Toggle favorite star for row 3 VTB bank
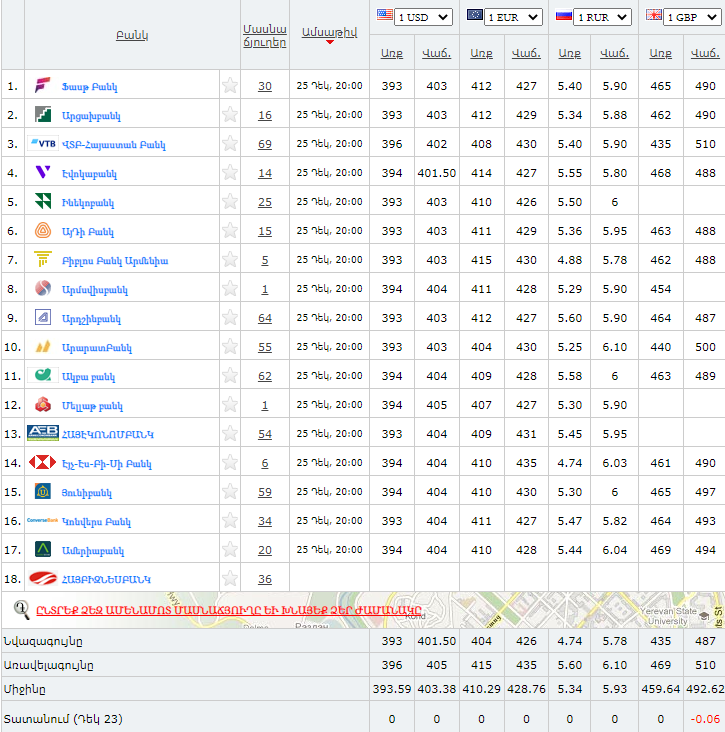Screen dimensions: 725x732 [230, 143]
